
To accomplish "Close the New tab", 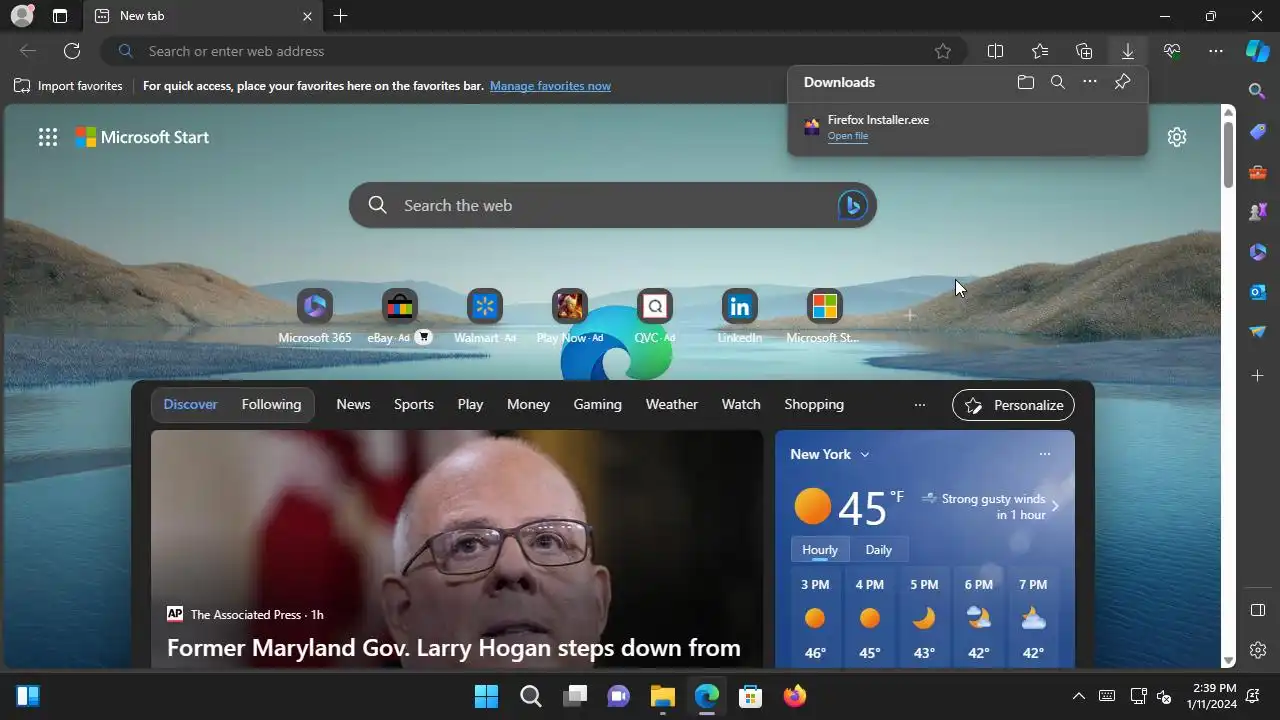I will coord(307,16).
